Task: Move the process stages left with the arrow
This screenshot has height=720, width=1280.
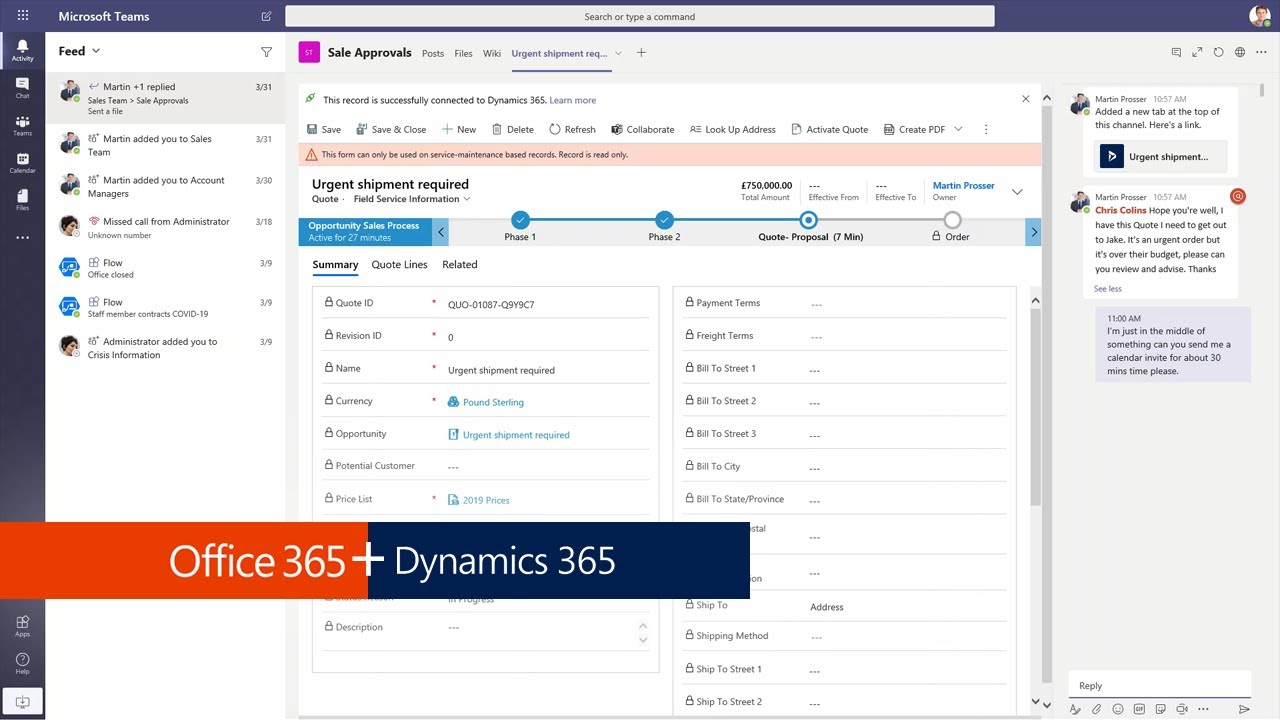Action: click(x=441, y=232)
